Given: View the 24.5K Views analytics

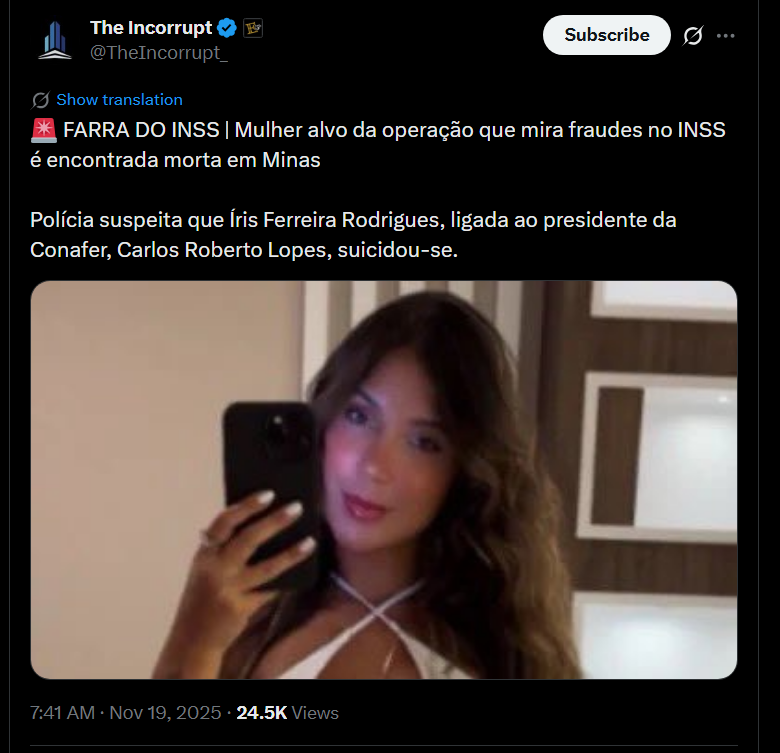Looking at the screenshot, I should pyautogui.click(x=288, y=713).
